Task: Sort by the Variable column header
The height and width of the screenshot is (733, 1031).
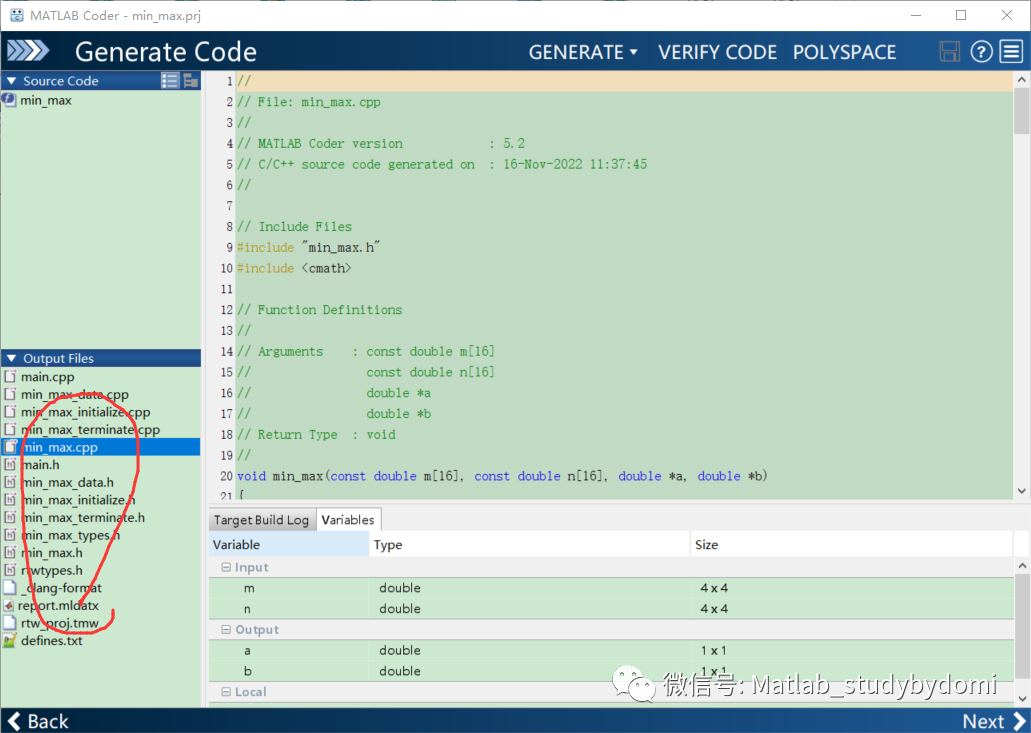Action: coord(289,544)
